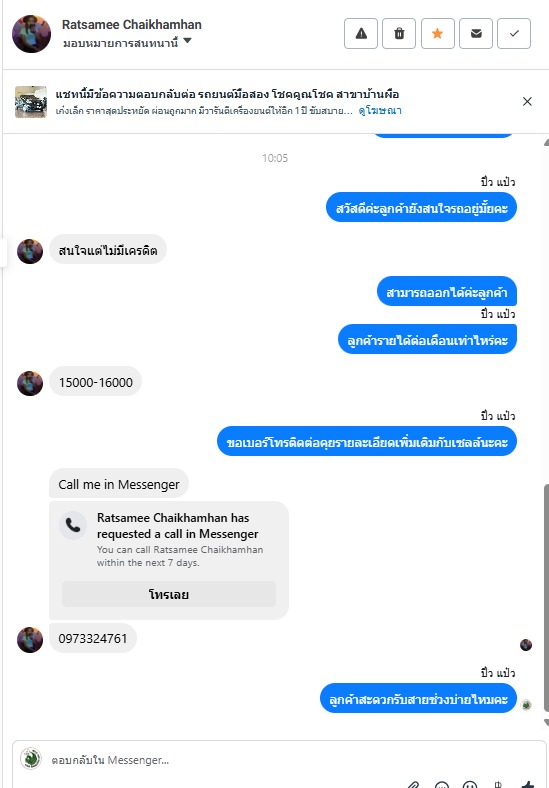This screenshot has width=549, height=788.
Task: Select the phone number message 0973324761
Action: coord(93,639)
